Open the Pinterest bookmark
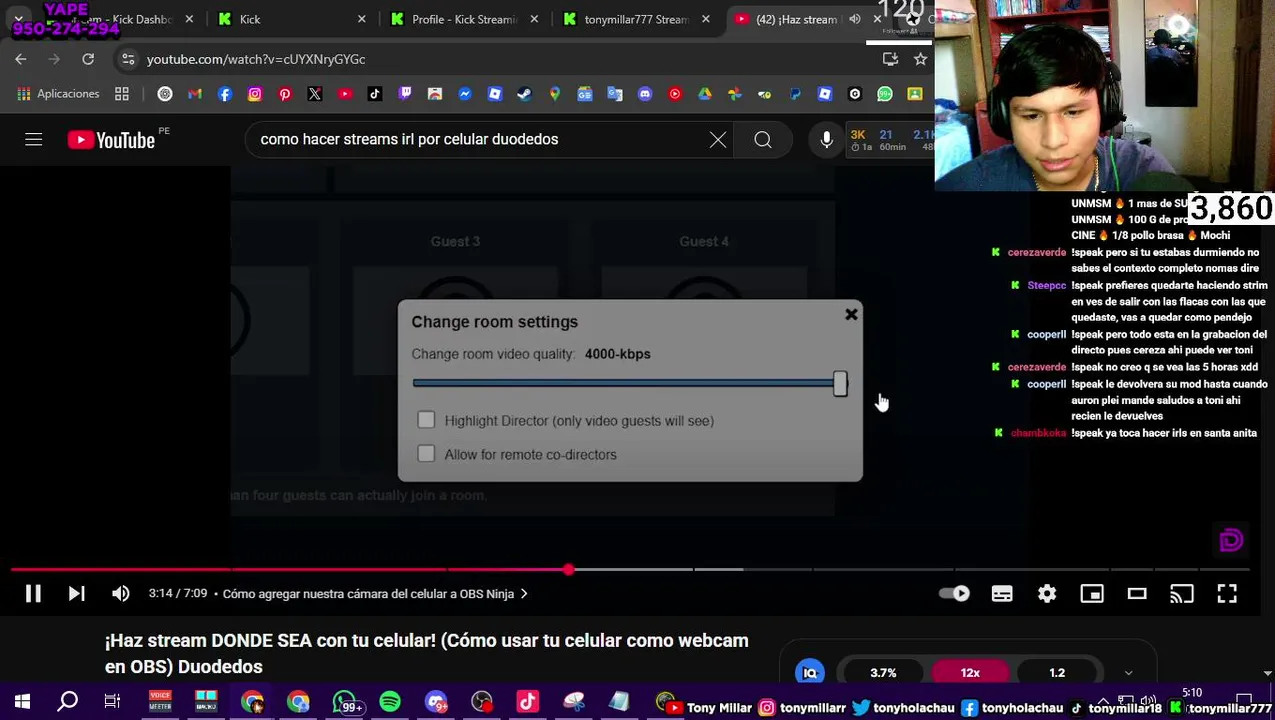Screen dimensions: 1275x720 point(285,94)
